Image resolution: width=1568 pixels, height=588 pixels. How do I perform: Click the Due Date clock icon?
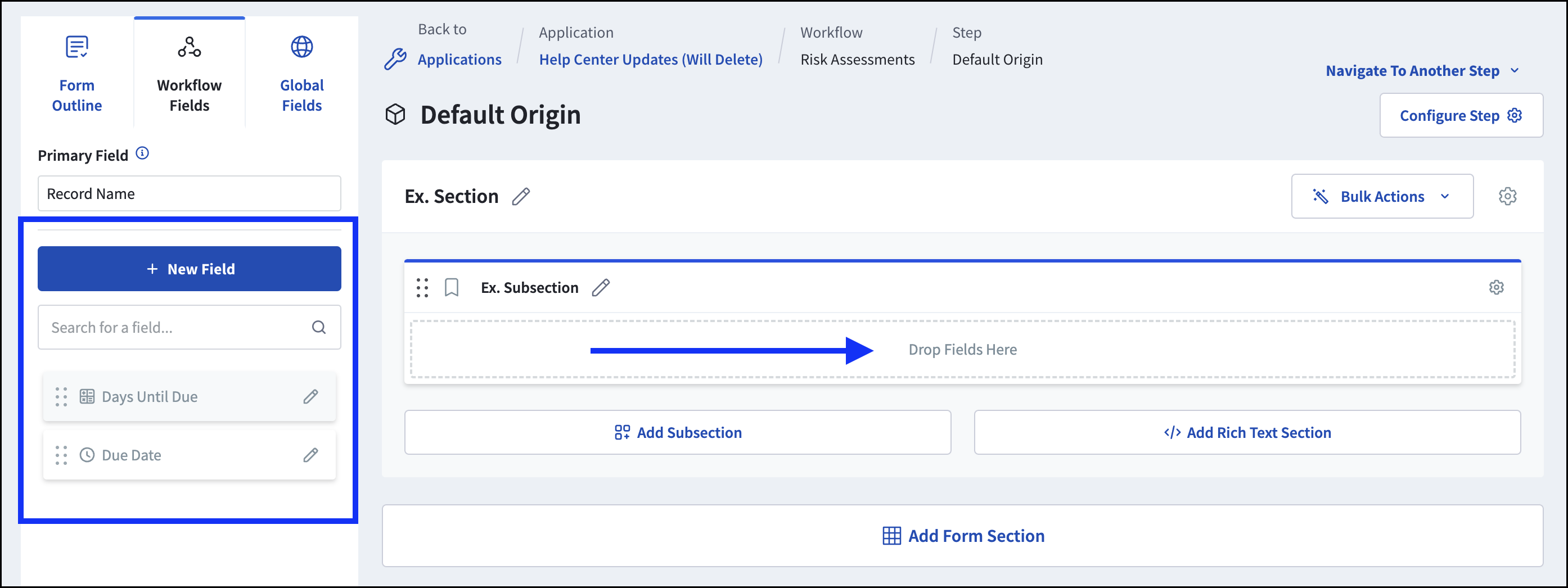[87, 455]
